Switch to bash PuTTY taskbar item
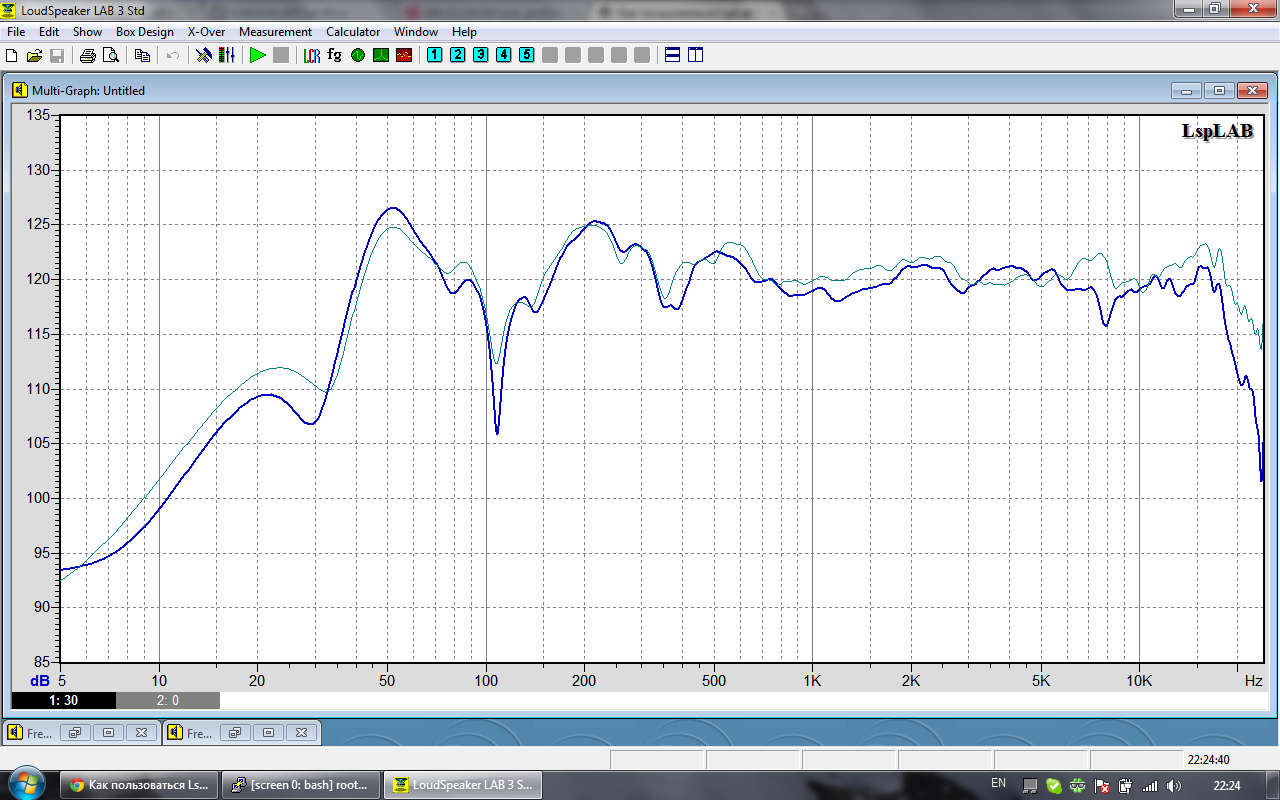1280x800 pixels. (x=301, y=785)
